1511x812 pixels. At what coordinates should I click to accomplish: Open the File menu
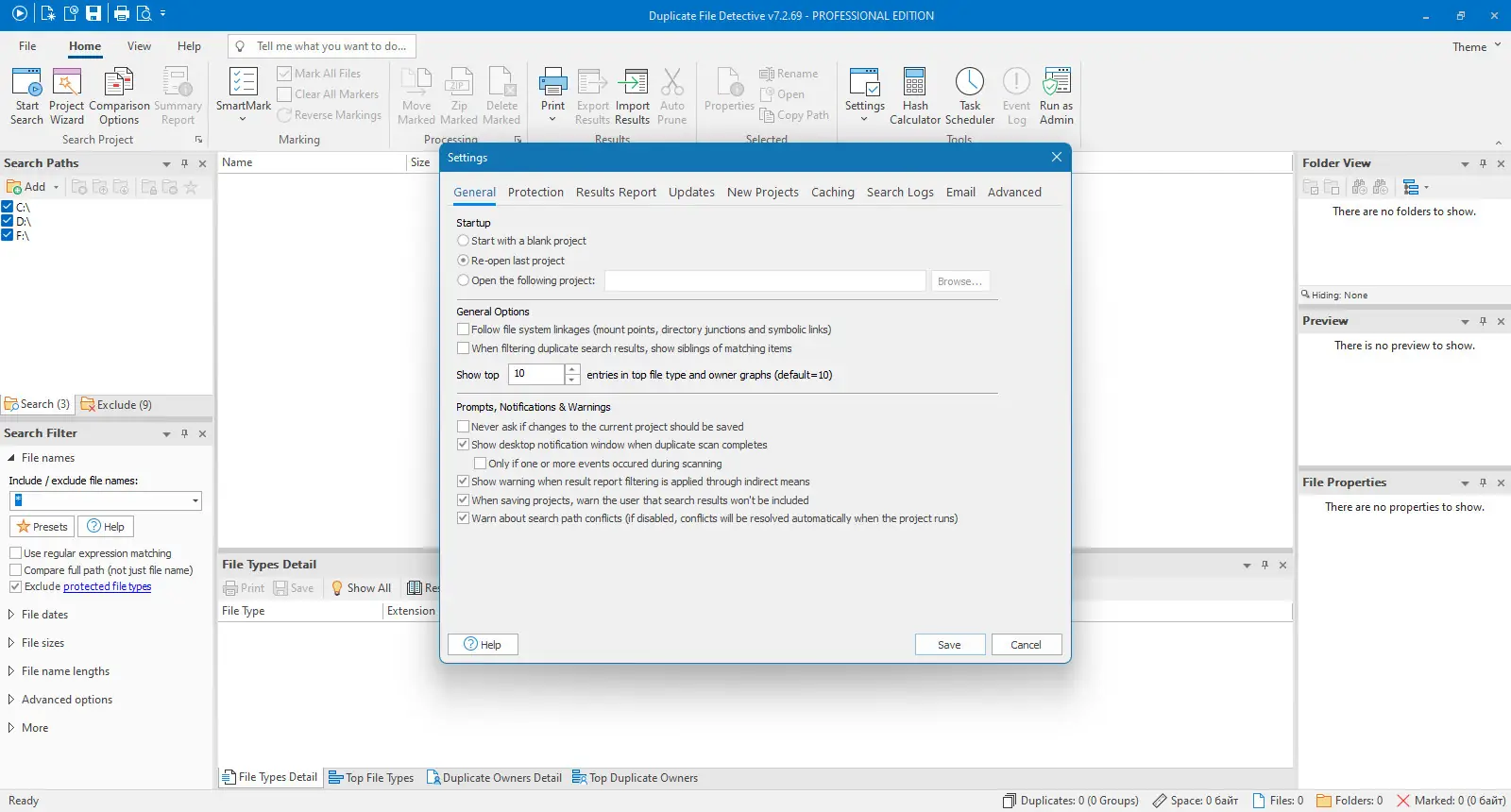point(27,46)
